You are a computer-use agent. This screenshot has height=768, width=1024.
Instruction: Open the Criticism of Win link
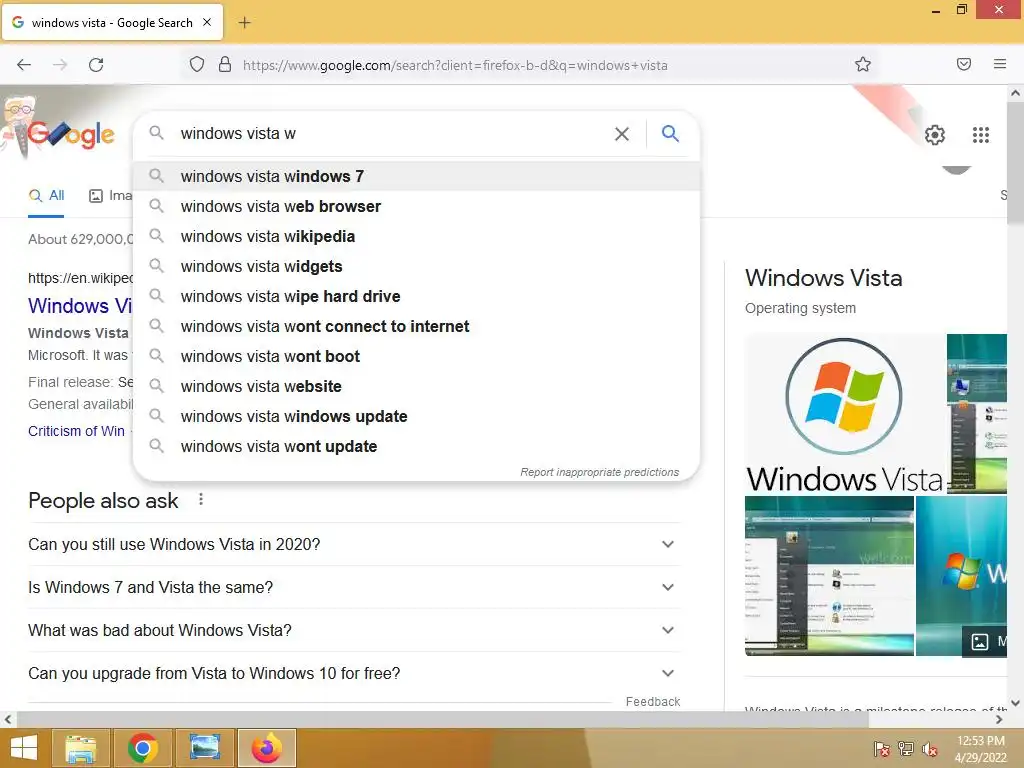76,431
